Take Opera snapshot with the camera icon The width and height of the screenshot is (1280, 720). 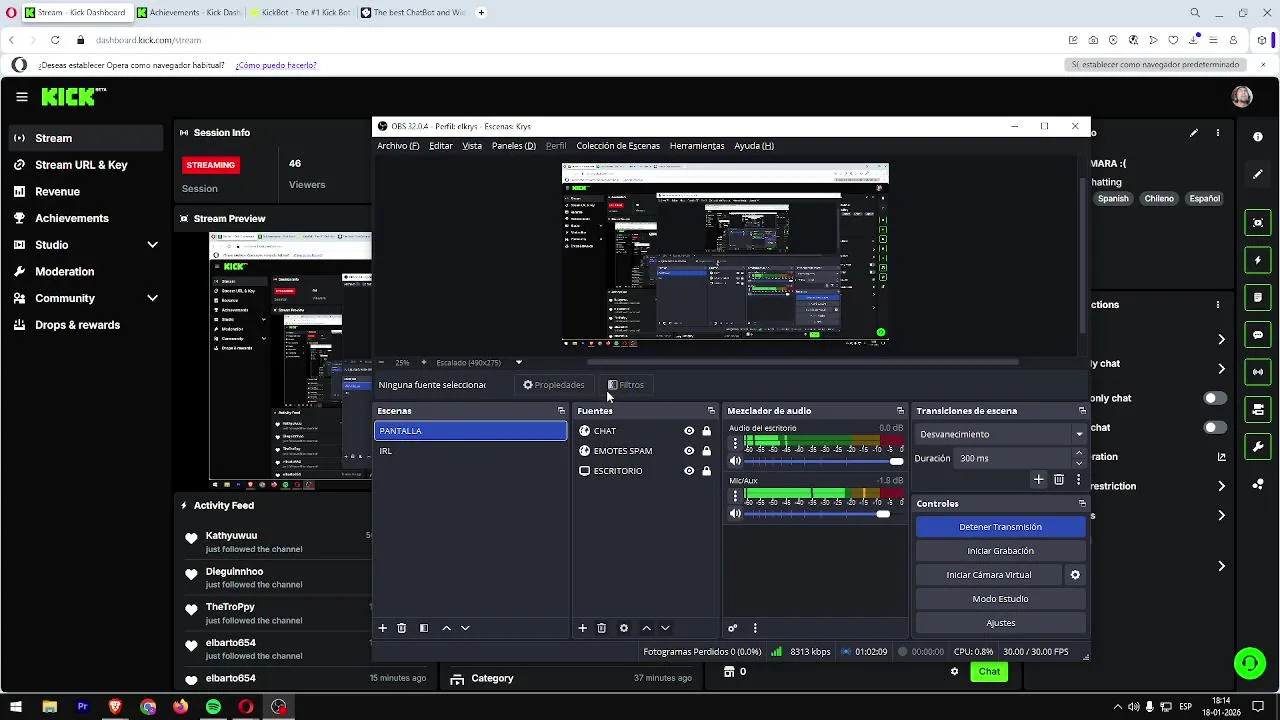1093,40
